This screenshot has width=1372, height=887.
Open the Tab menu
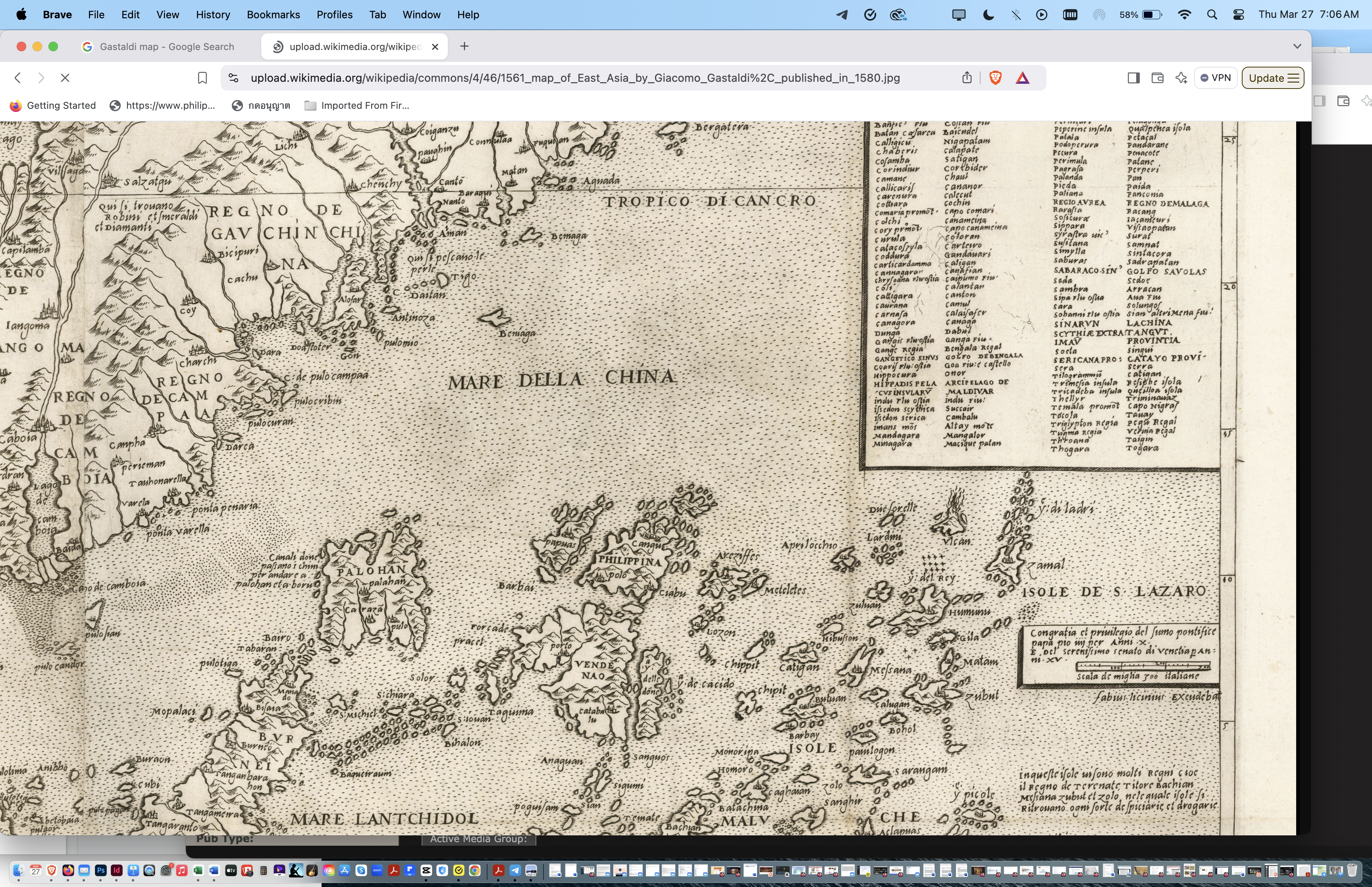(x=377, y=14)
